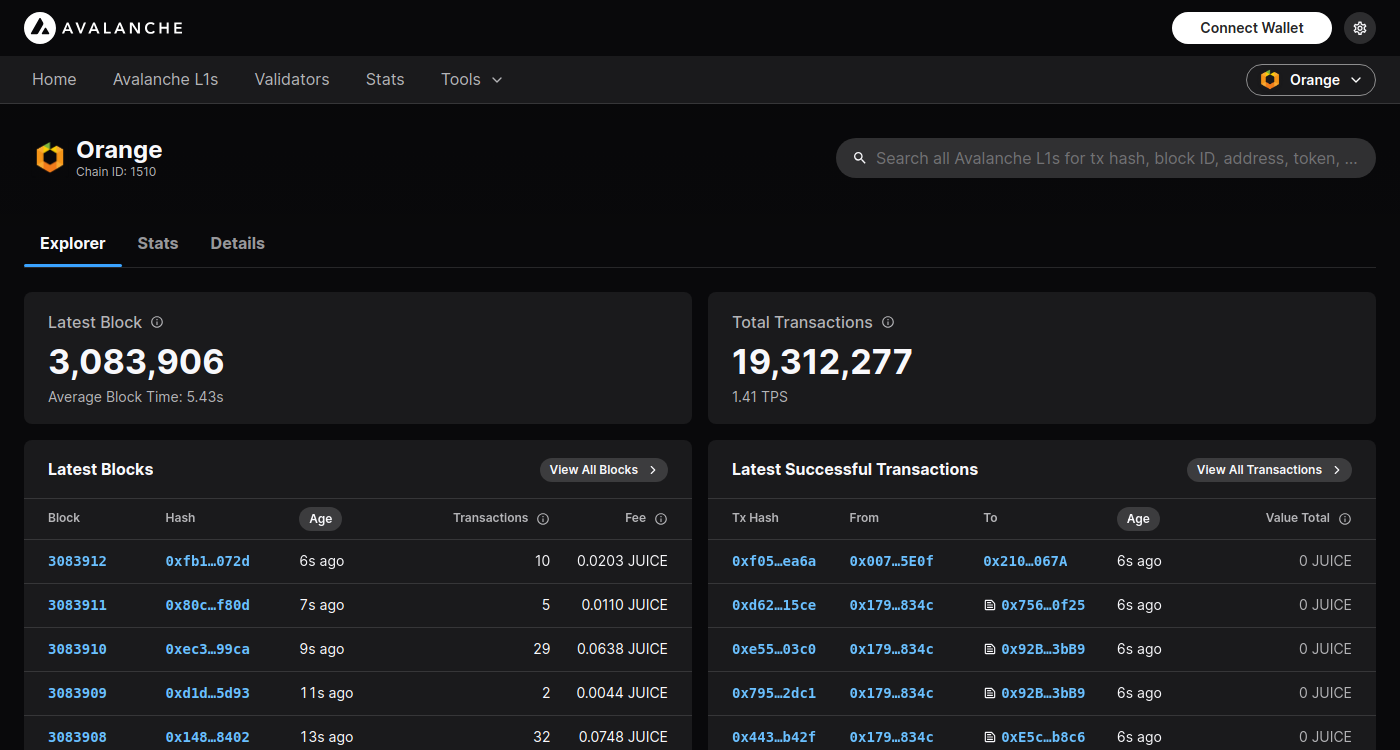Expand the Tools dropdown menu
The image size is (1400, 750).
pos(471,79)
